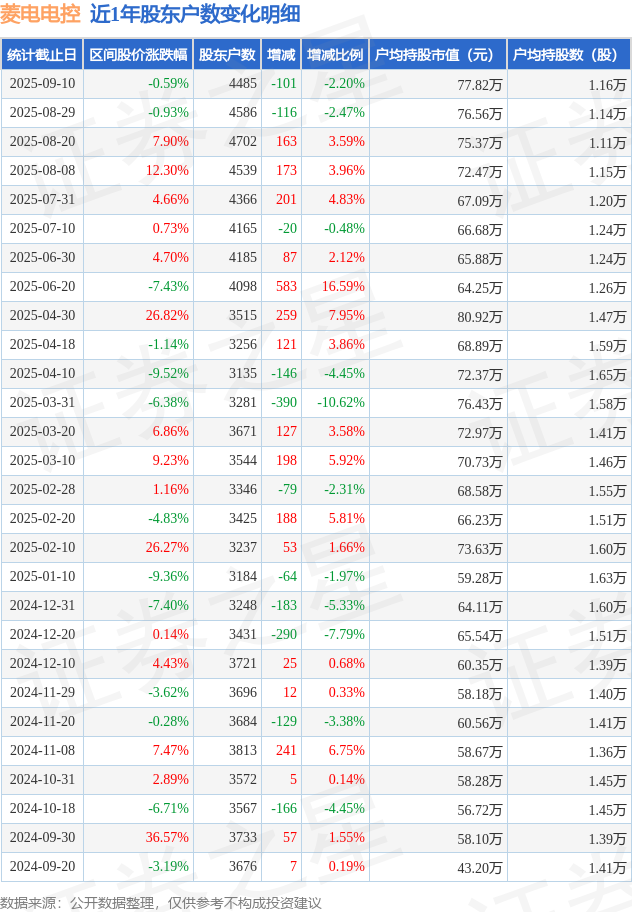Click the 菱电电控 stock name title
The image size is (632, 912).
[x=40, y=14]
